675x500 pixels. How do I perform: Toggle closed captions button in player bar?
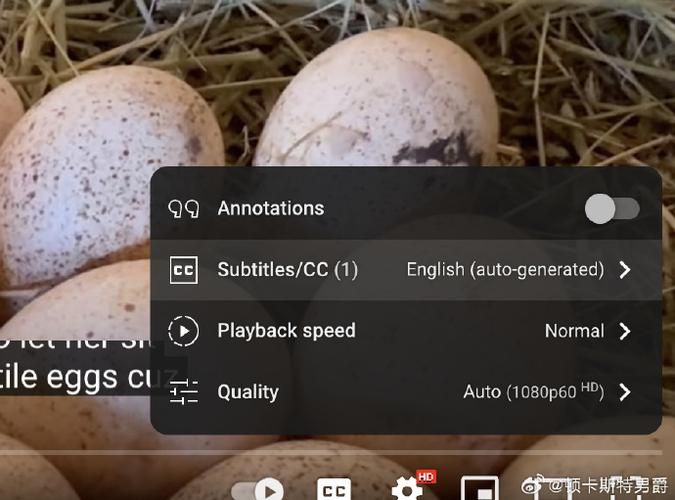pyautogui.click(x=334, y=489)
